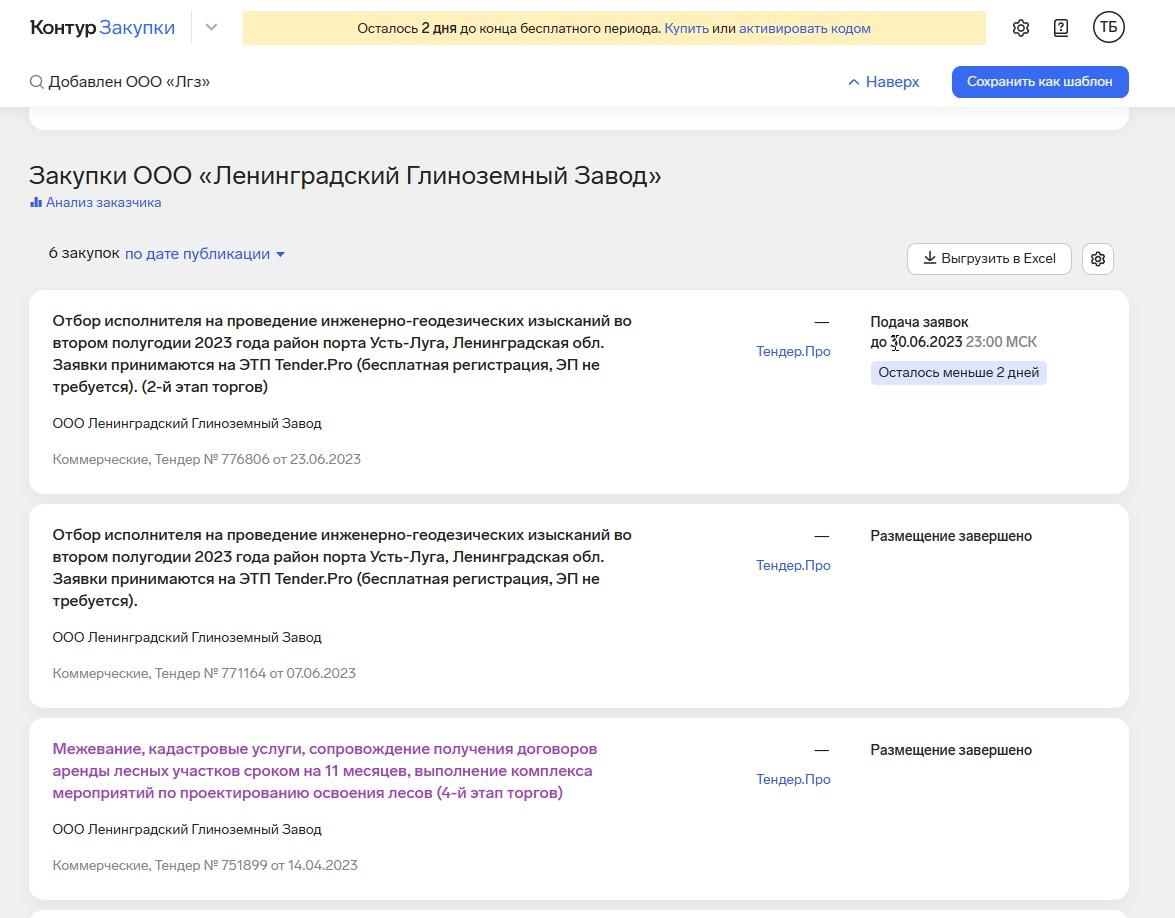Focus the search field with Добавлен ООО «Лгз»
This screenshot has height=918, width=1175.
[129, 82]
